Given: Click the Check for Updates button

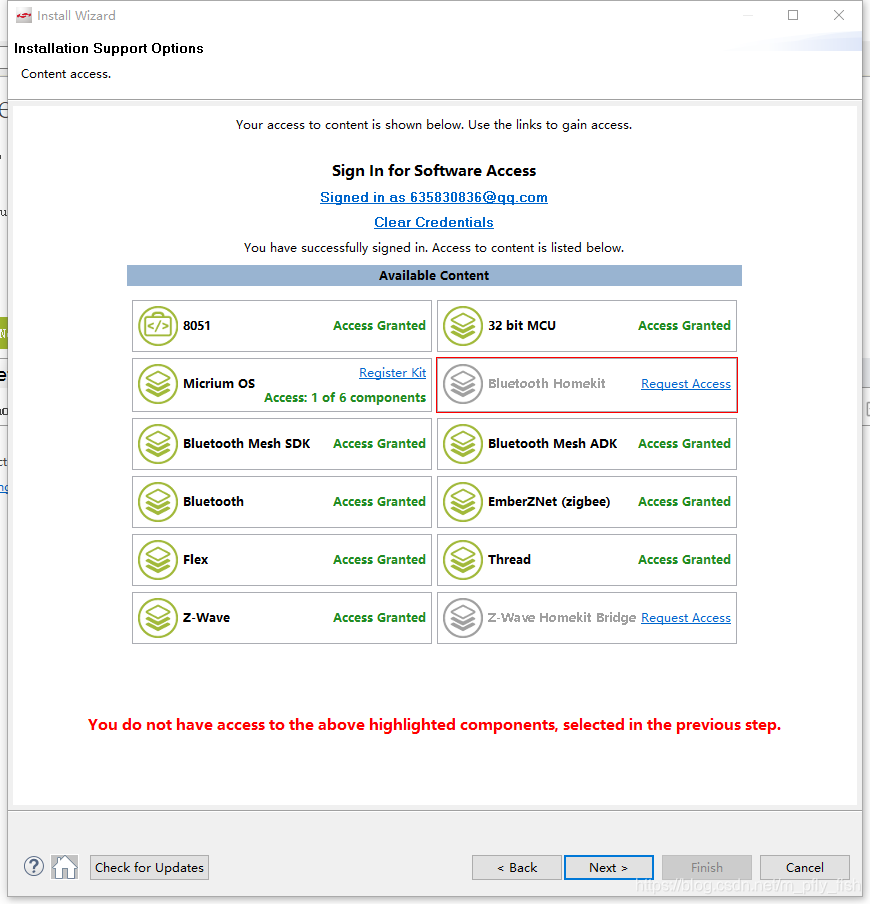Looking at the screenshot, I should coord(149,868).
